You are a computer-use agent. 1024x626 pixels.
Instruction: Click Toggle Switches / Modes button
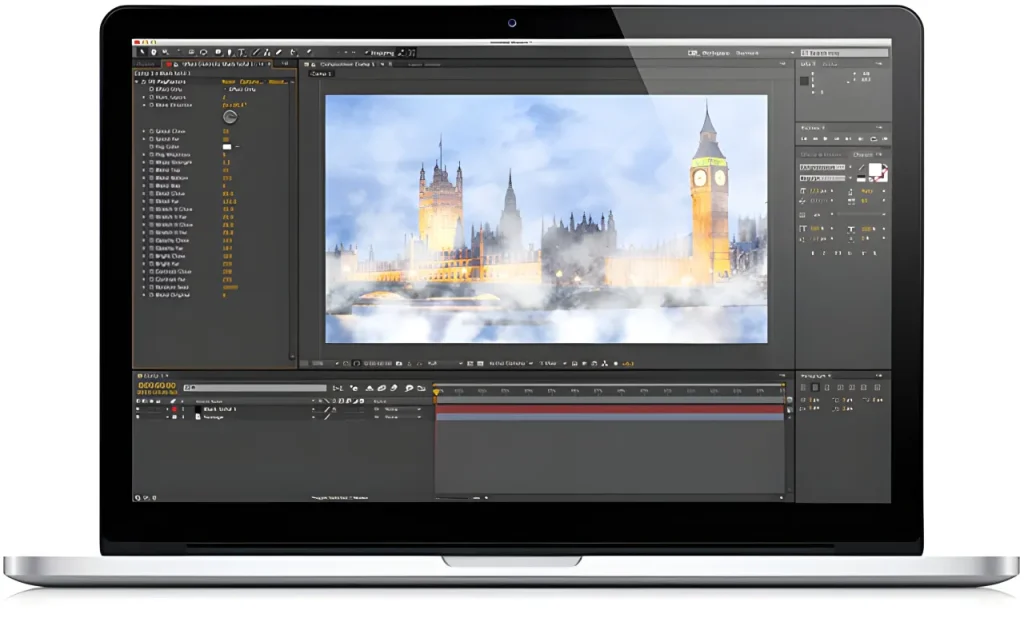pos(340,497)
